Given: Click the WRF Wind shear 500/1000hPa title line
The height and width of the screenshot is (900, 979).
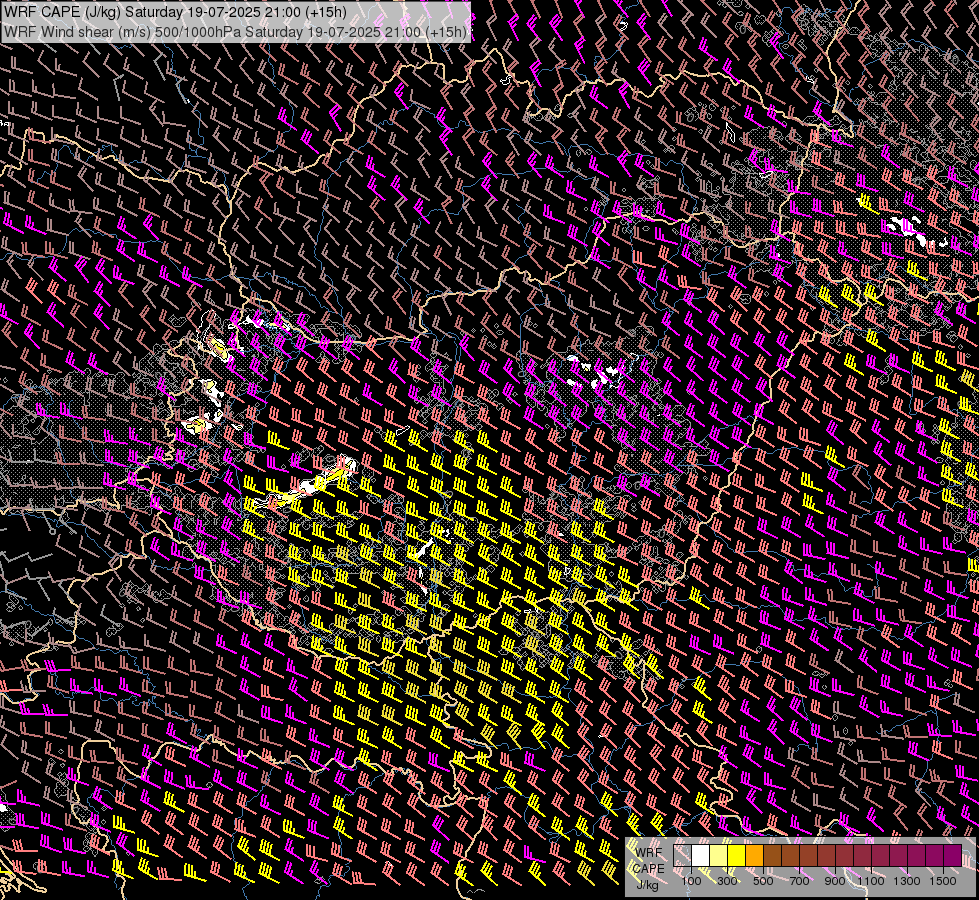Looking at the screenshot, I should (x=235, y=32).
